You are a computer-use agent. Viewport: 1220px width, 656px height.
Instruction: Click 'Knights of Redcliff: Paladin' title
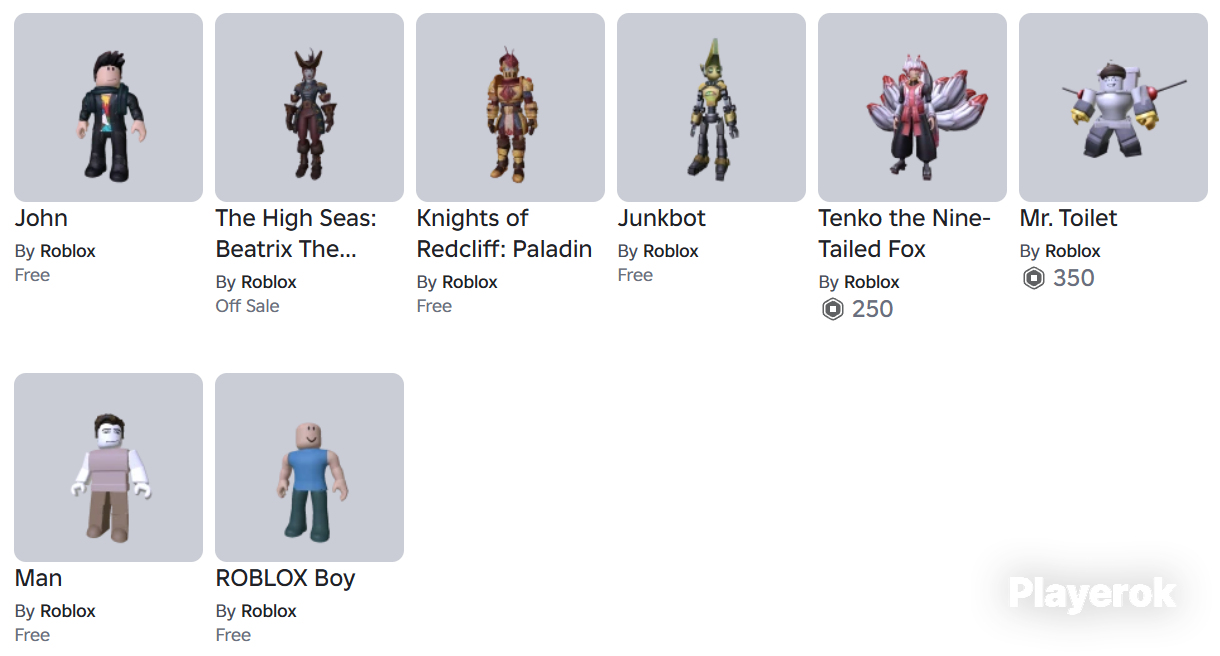pyautogui.click(x=504, y=233)
